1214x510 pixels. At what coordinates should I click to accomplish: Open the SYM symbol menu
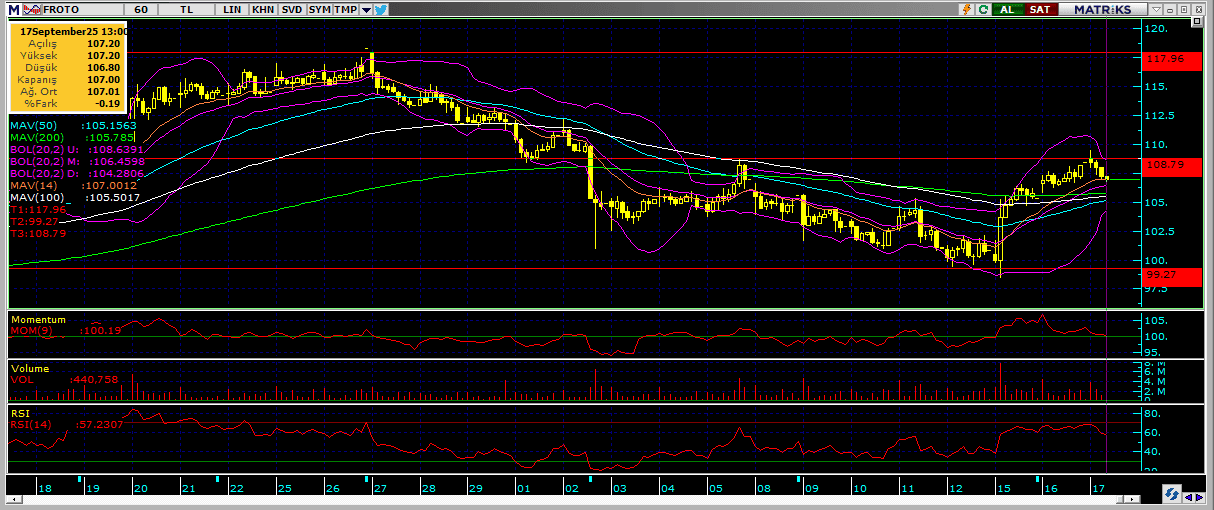click(x=319, y=9)
